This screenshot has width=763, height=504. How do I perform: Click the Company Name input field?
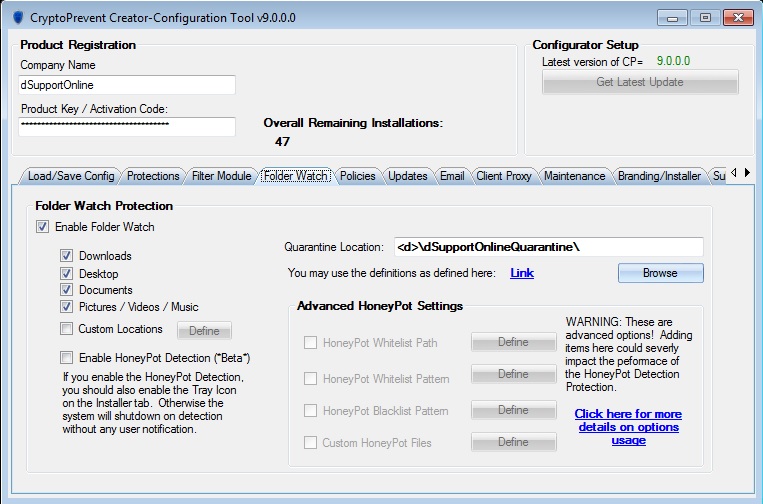coord(127,85)
